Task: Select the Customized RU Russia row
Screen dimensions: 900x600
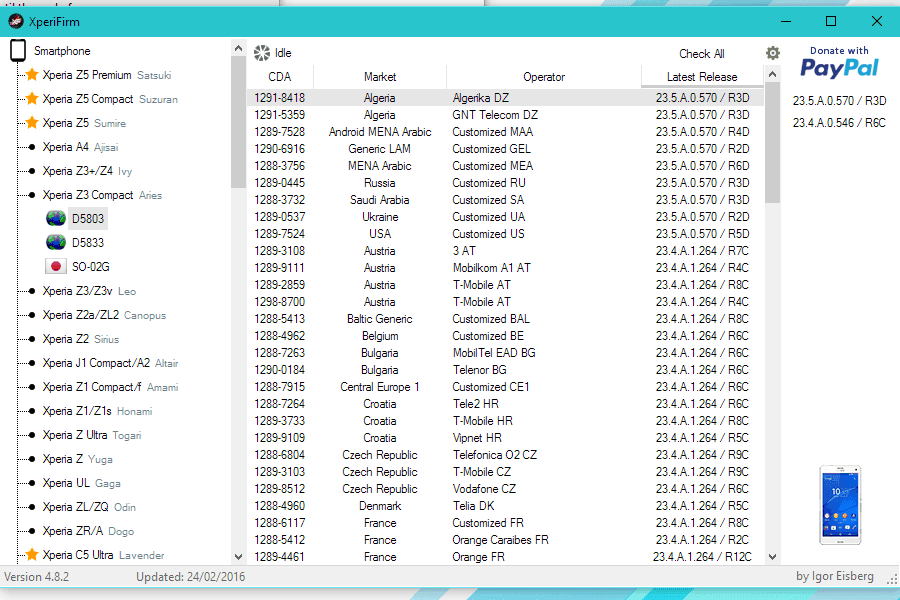Action: [x=506, y=183]
